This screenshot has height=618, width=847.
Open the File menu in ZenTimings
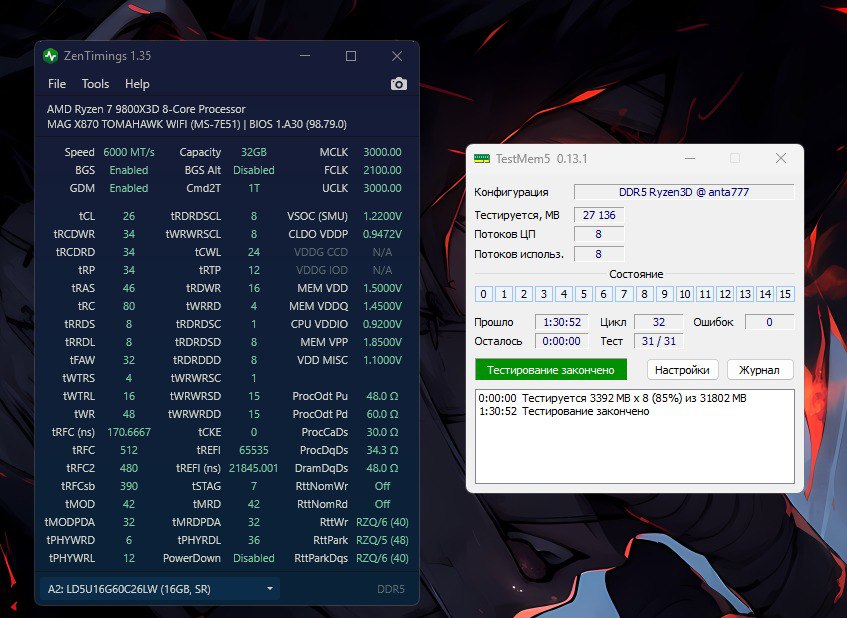point(57,84)
